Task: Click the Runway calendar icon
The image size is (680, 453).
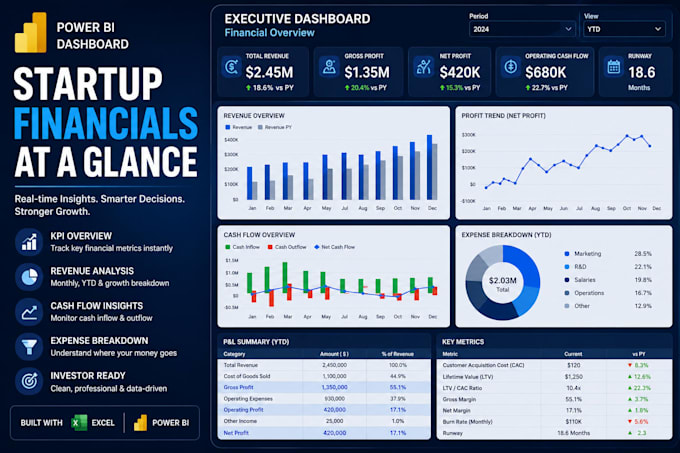Action: [x=614, y=67]
